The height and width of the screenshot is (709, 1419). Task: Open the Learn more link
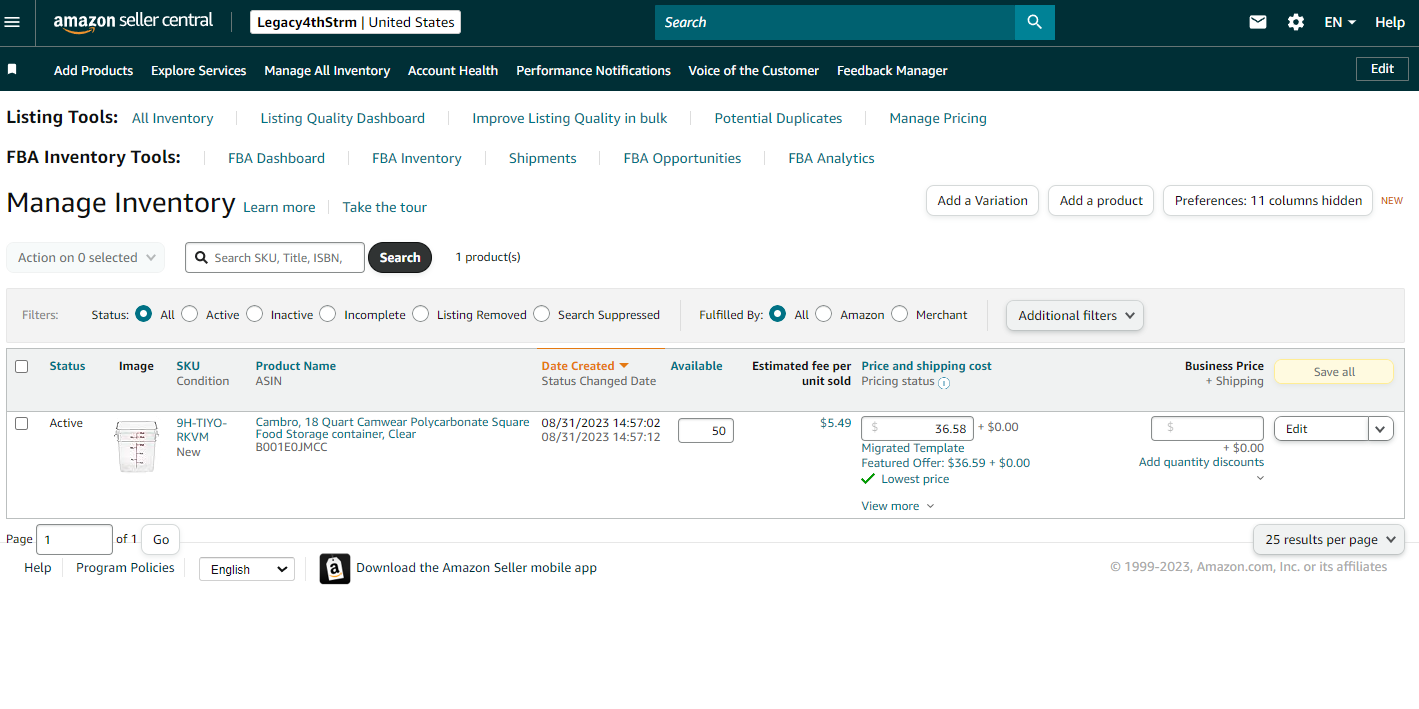point(279,207)
